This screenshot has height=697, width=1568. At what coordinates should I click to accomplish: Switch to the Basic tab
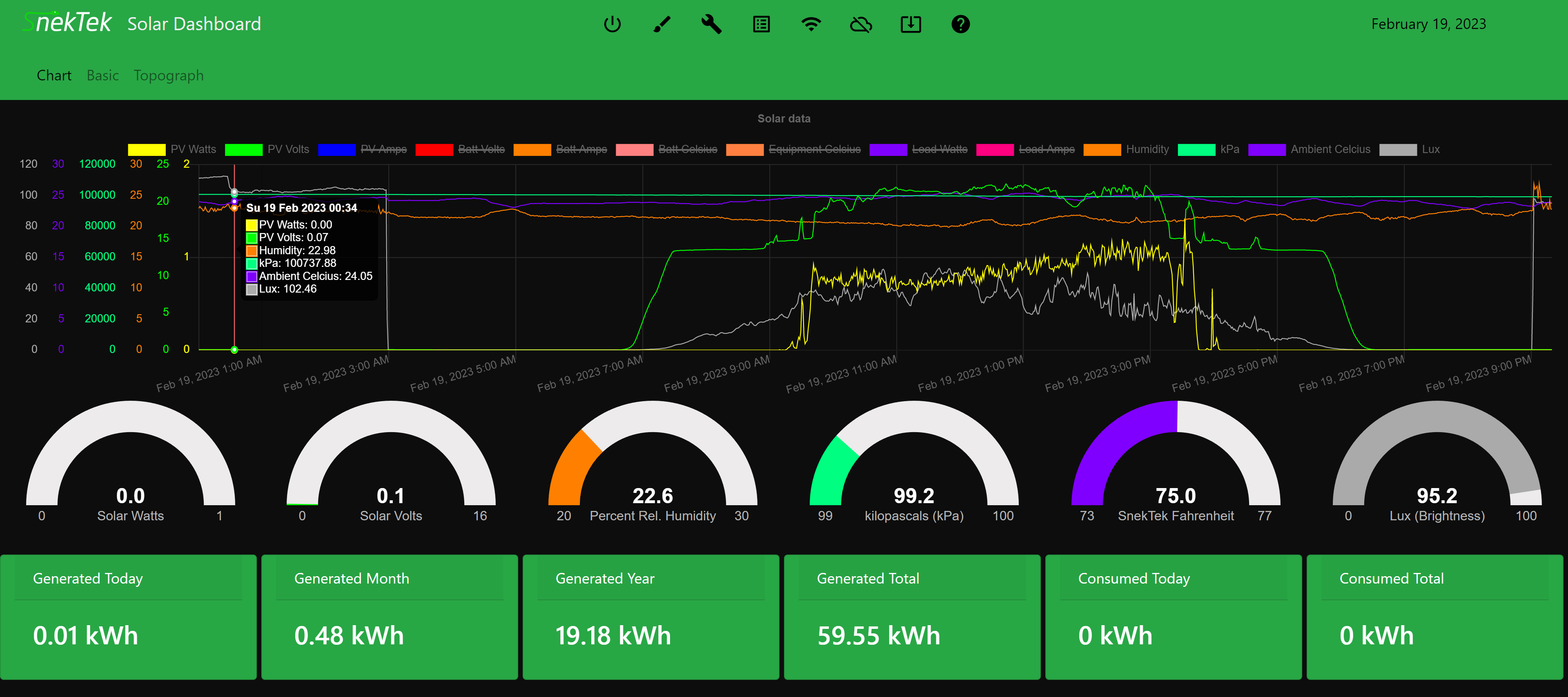point(102,75)
